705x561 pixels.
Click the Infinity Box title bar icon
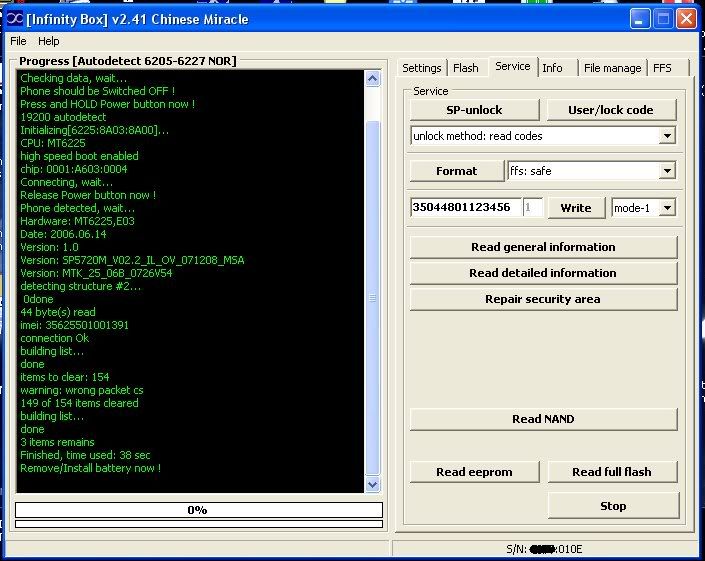[x=14, y=19]
